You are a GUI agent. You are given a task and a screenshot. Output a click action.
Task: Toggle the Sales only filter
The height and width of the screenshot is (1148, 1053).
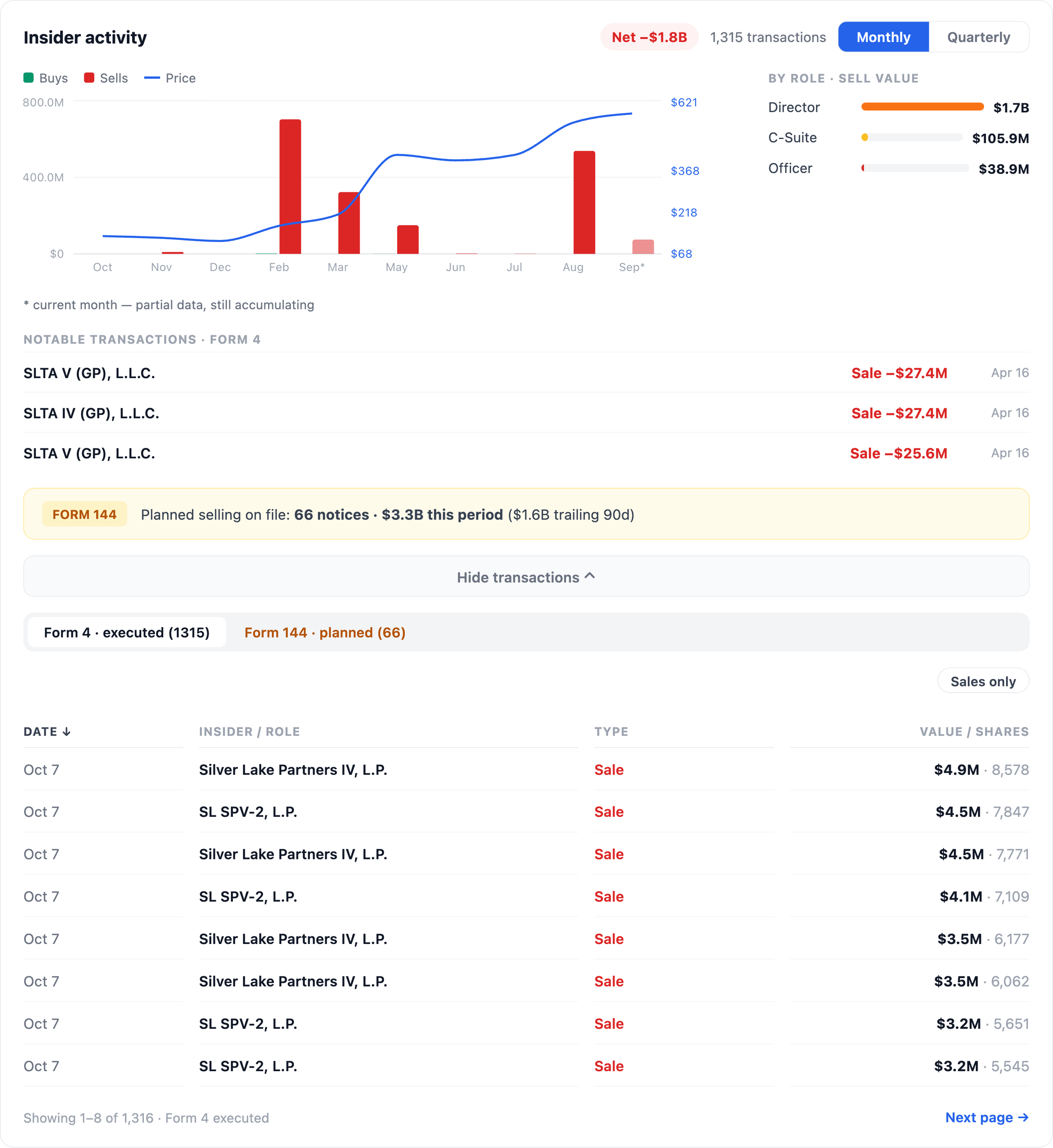coord(983,681)
